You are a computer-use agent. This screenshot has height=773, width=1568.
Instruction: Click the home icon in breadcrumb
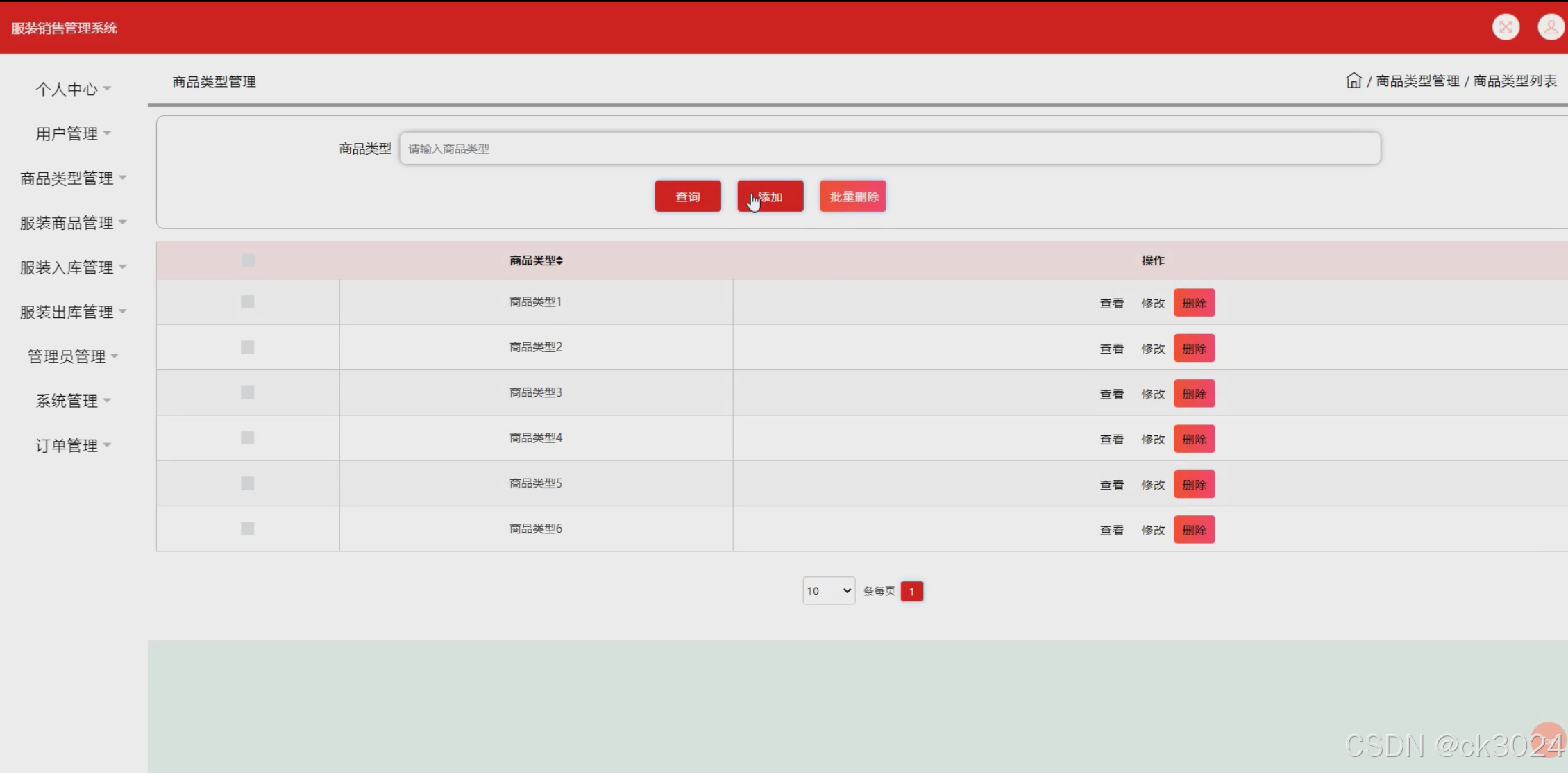point(1353,81)
